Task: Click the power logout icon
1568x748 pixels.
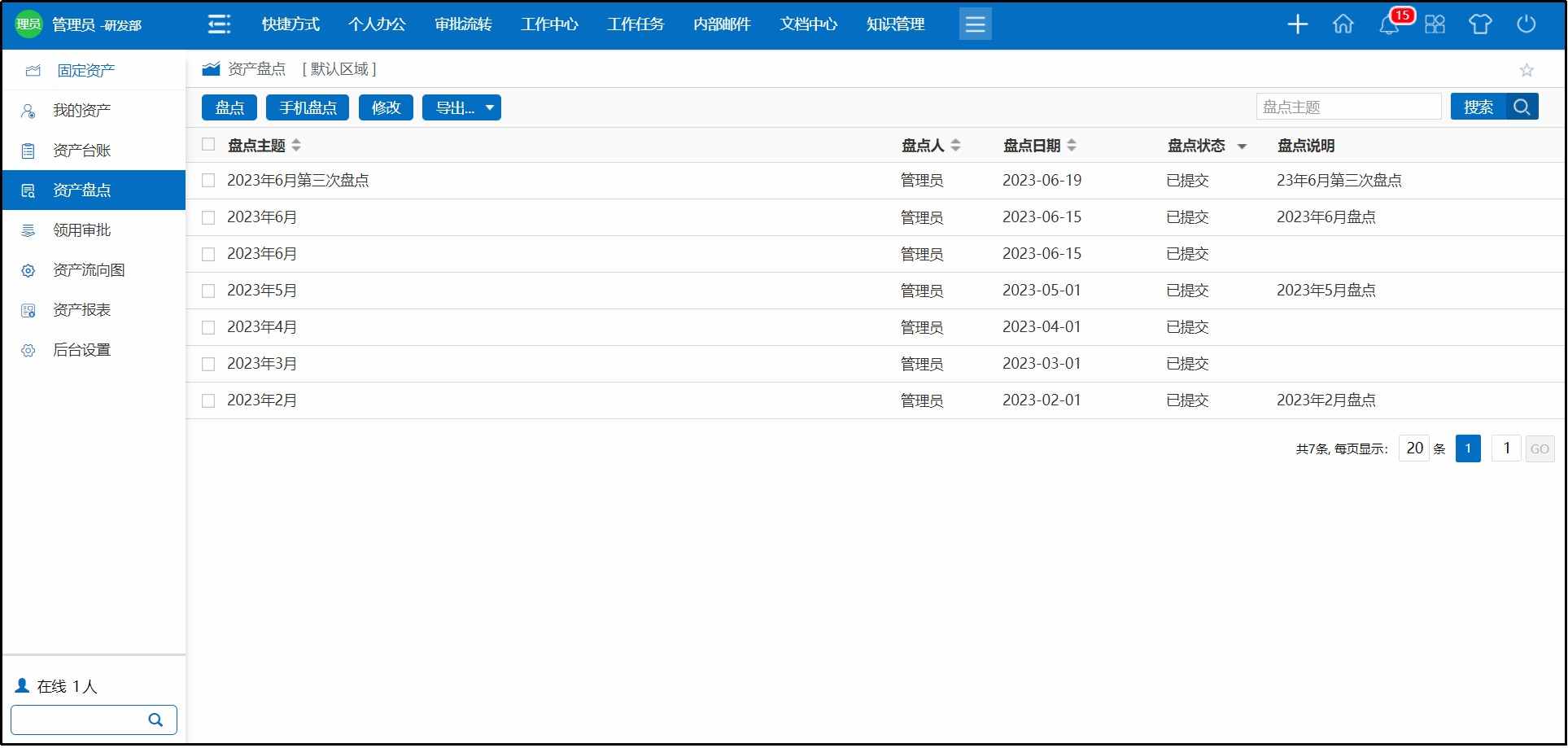Action: click(x=1527, y=24)
